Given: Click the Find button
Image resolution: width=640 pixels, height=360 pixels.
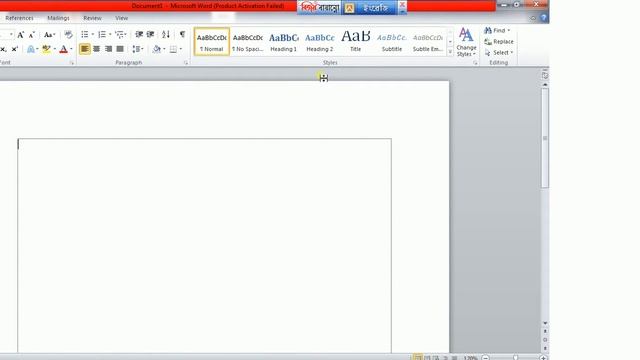Looking at the screenshot, I should tap(497, 31).
